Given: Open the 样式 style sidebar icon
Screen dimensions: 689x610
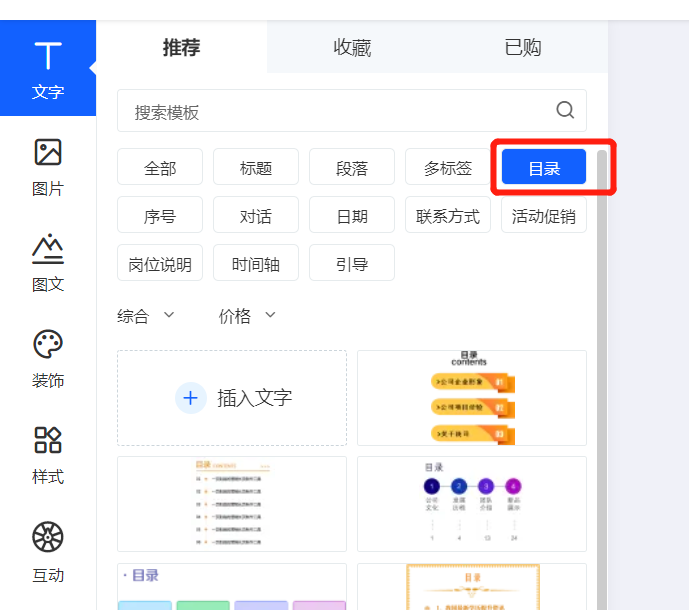Looking at the screenshot, I should coord(48,441).
